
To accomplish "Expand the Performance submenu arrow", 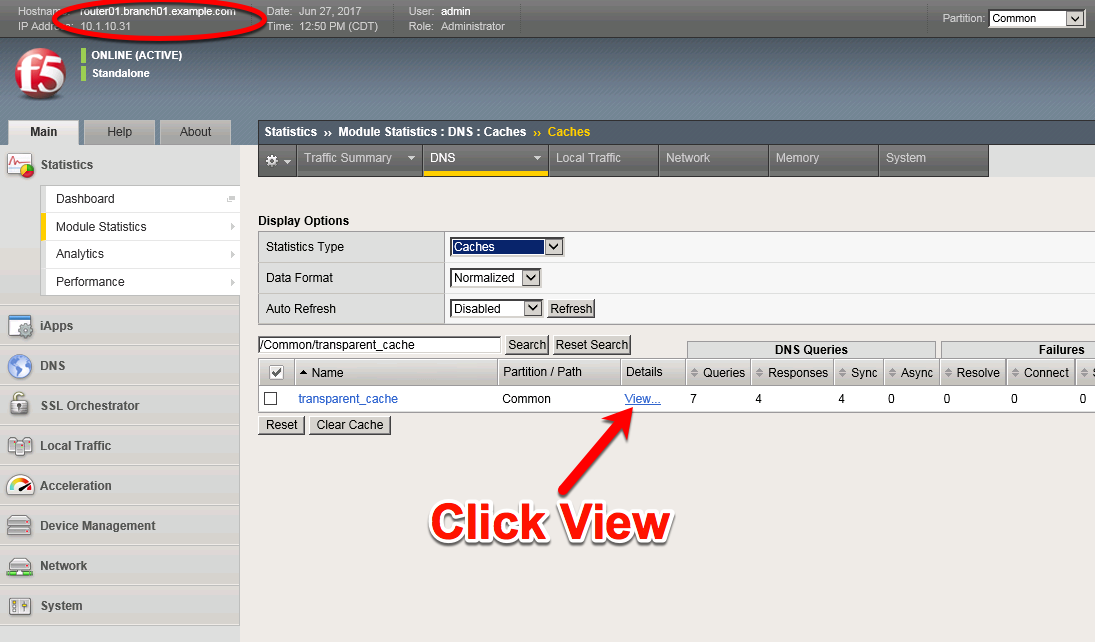I will coord(233,282).
